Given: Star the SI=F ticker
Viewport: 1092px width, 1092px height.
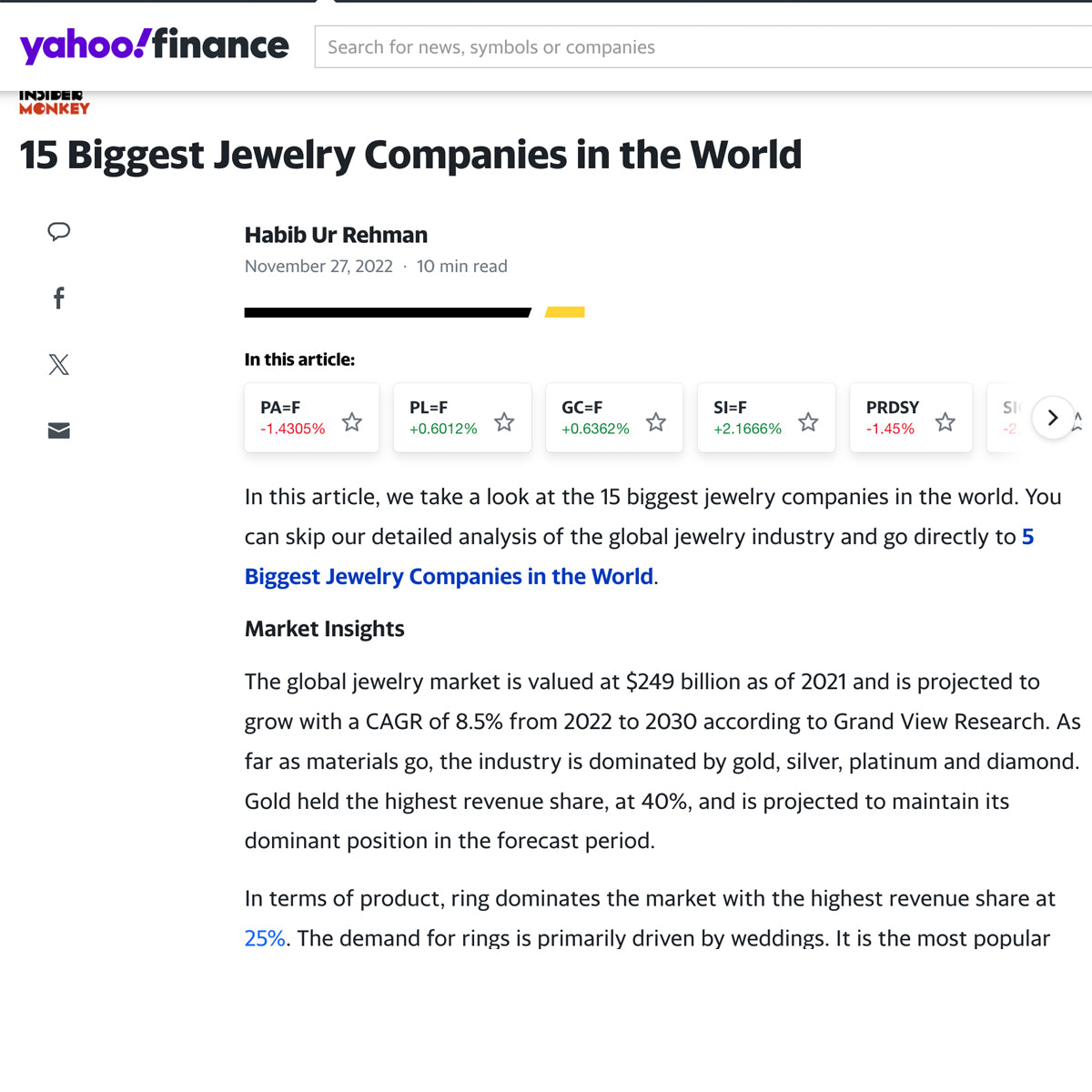Looking at the screenshot, I should (x=807, y=421).
